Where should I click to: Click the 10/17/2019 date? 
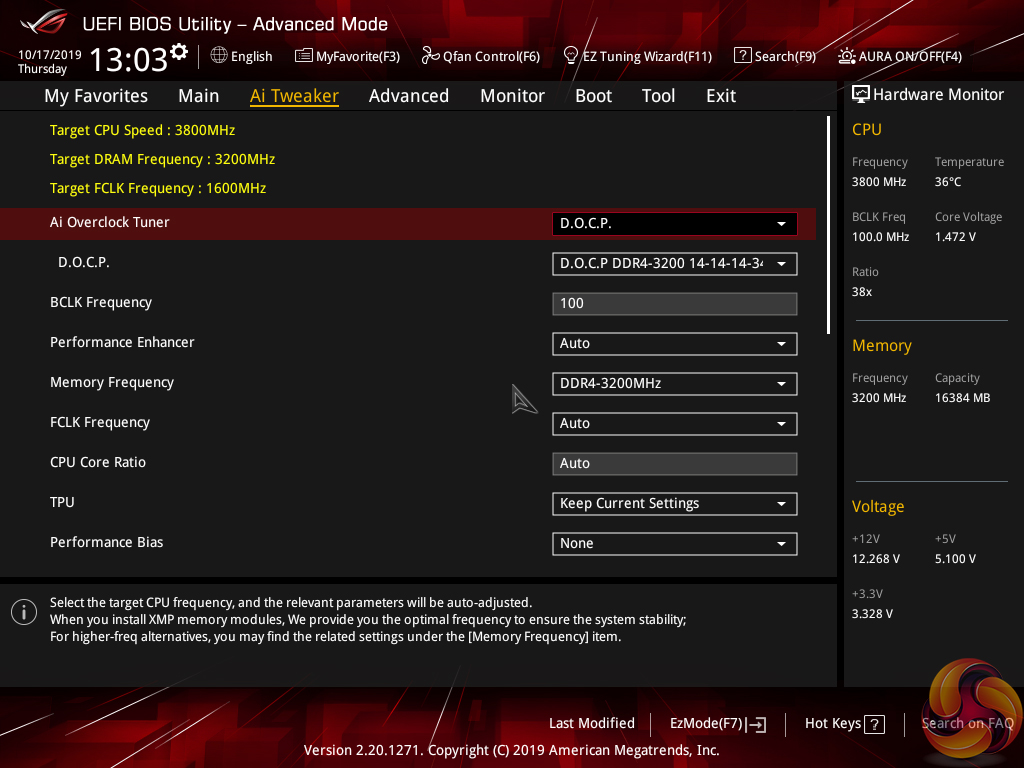pyautogui.click(x=50, y=55)
